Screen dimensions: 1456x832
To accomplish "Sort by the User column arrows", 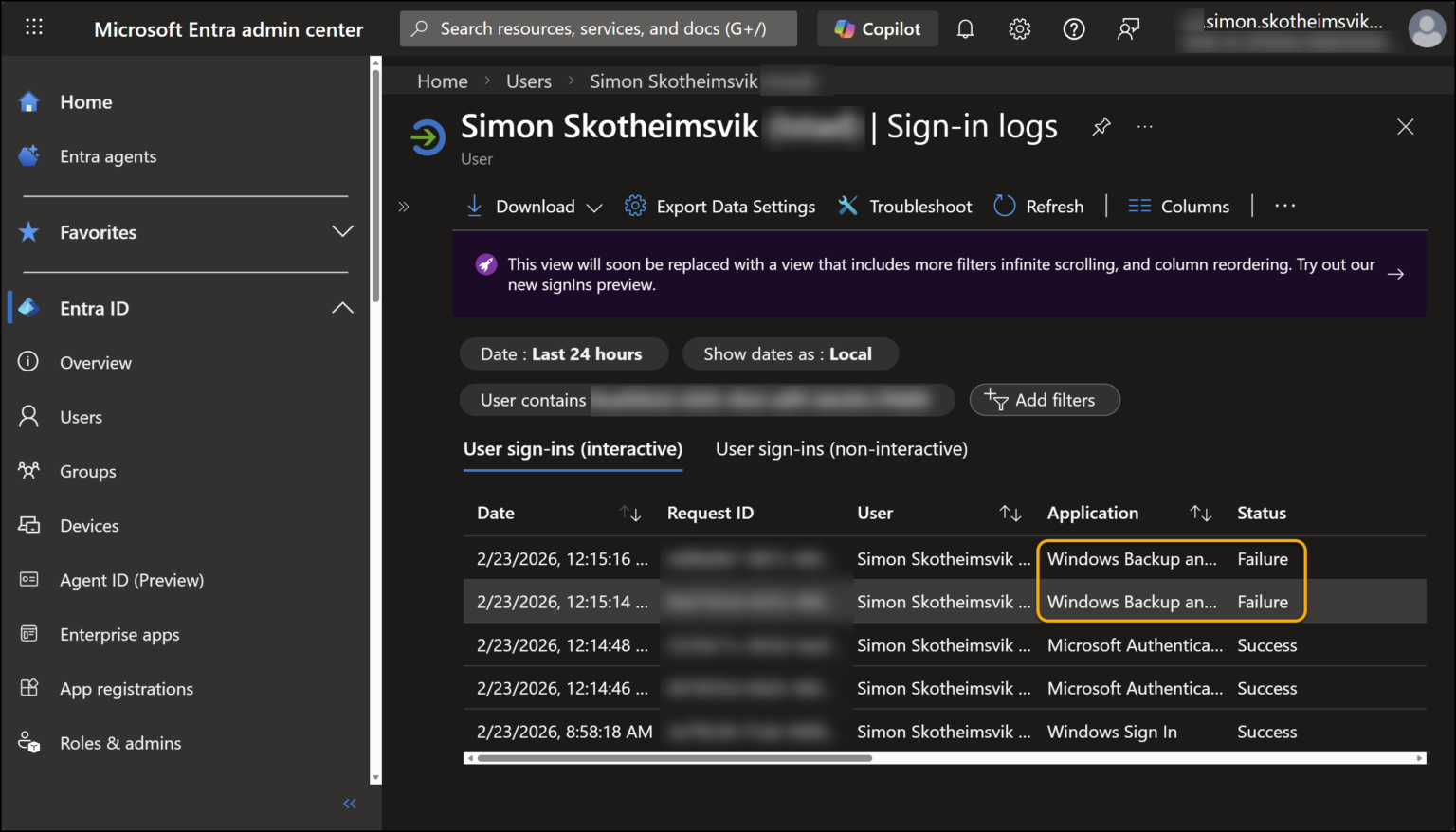I will click(1010, 514).
